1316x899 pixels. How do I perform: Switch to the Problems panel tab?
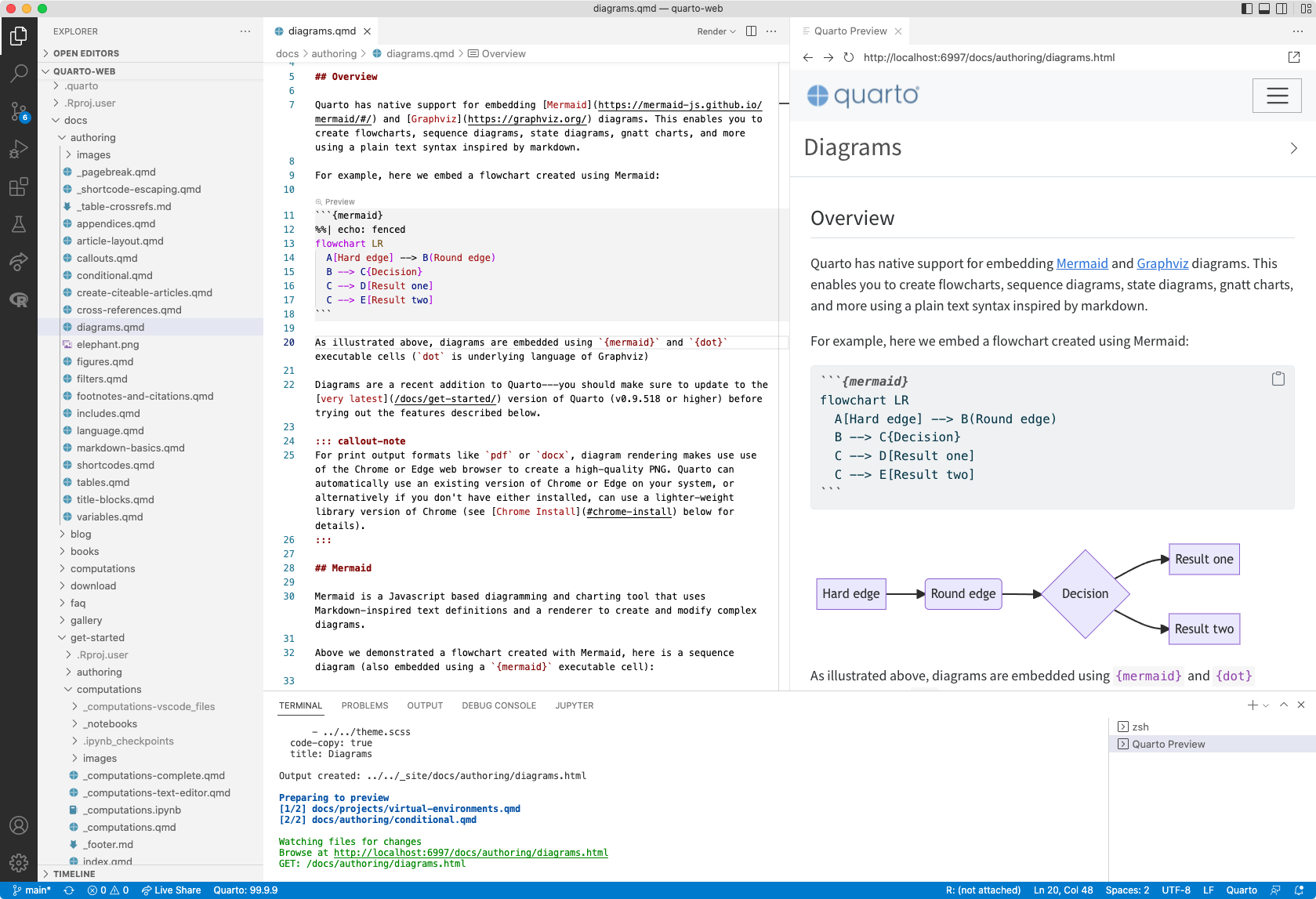(x=364, y=705)
